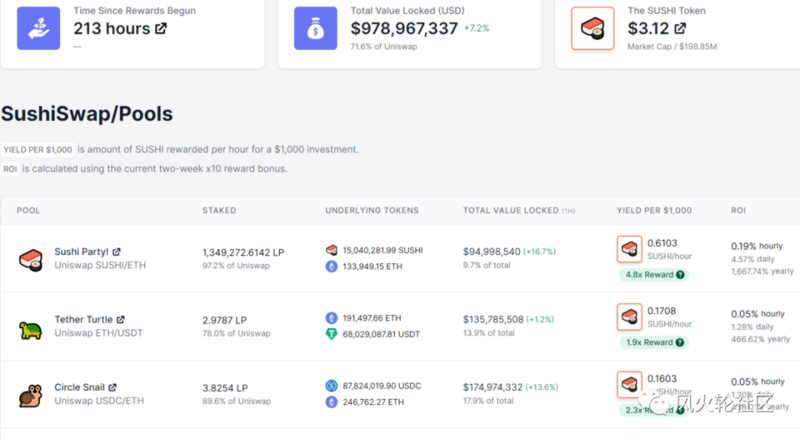Click the 466.62% yearly ROI value
This screenshot has height=439, width=800.
pyautogui.click(x=760, y=339)
